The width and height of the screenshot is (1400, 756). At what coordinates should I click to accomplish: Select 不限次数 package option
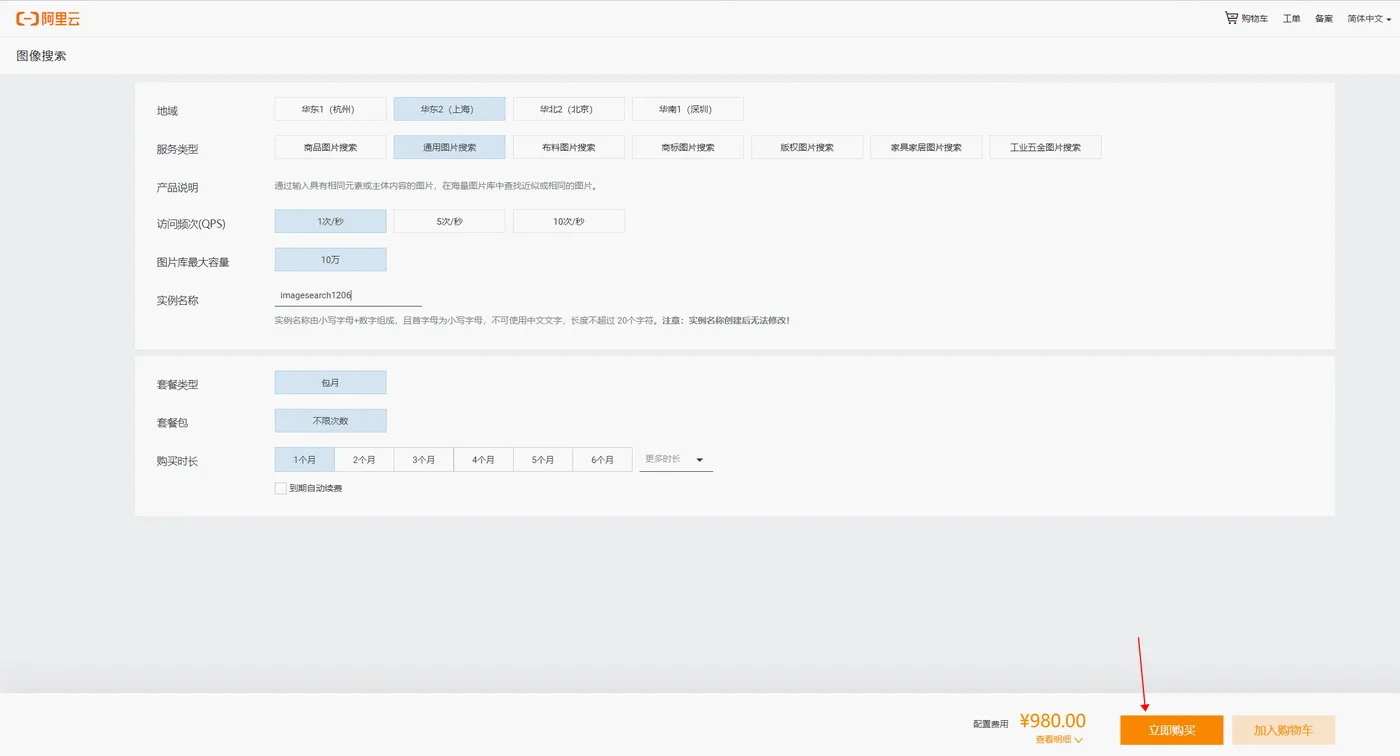(330, 421)
